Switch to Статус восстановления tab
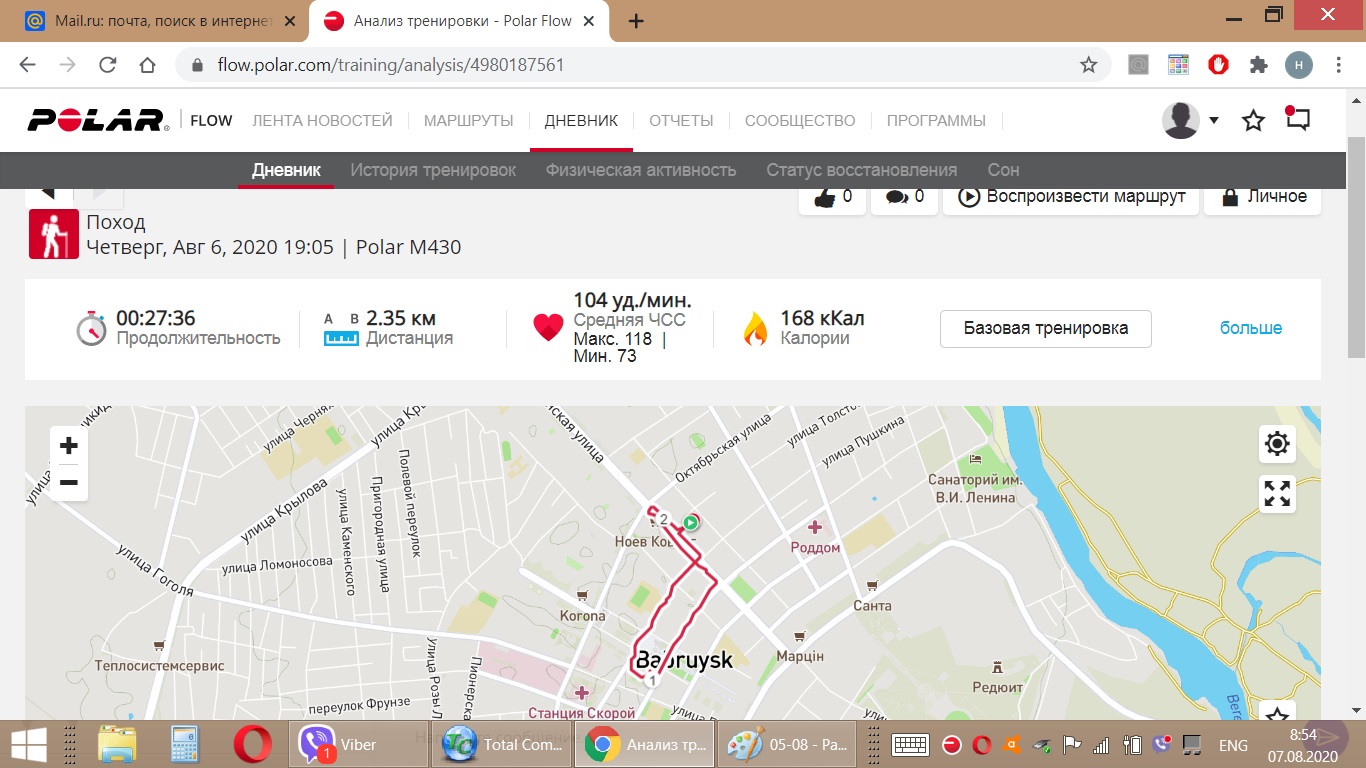1366x768 pixels. (861, 170)
